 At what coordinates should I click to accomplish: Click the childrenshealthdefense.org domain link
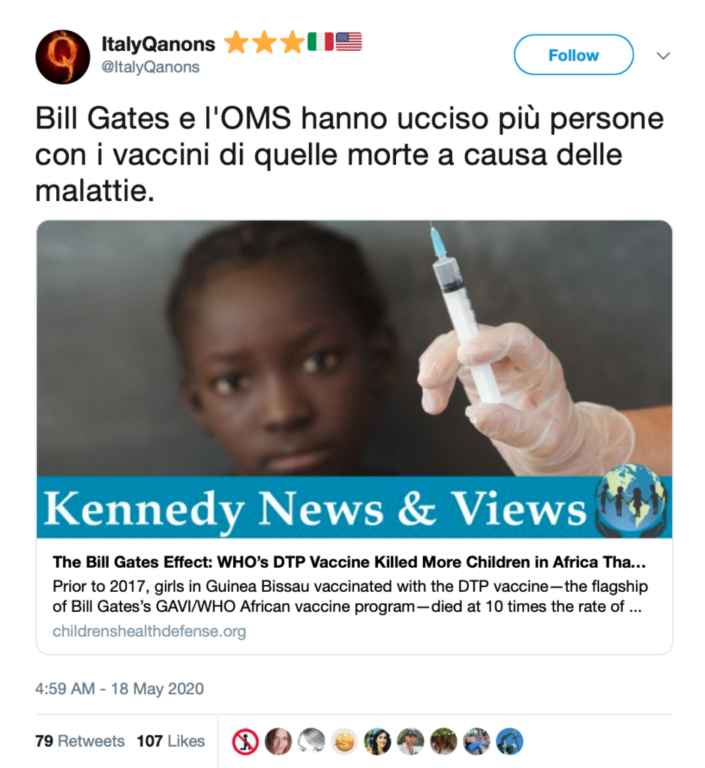point(149,631)
